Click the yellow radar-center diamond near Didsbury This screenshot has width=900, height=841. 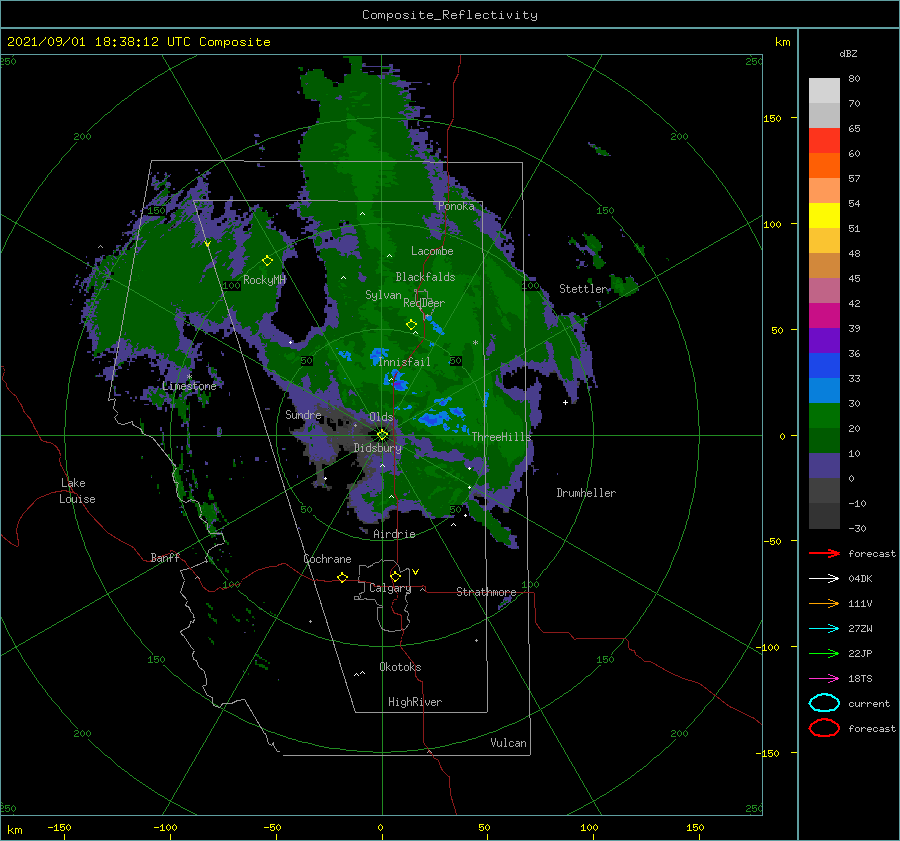(382, 435)
